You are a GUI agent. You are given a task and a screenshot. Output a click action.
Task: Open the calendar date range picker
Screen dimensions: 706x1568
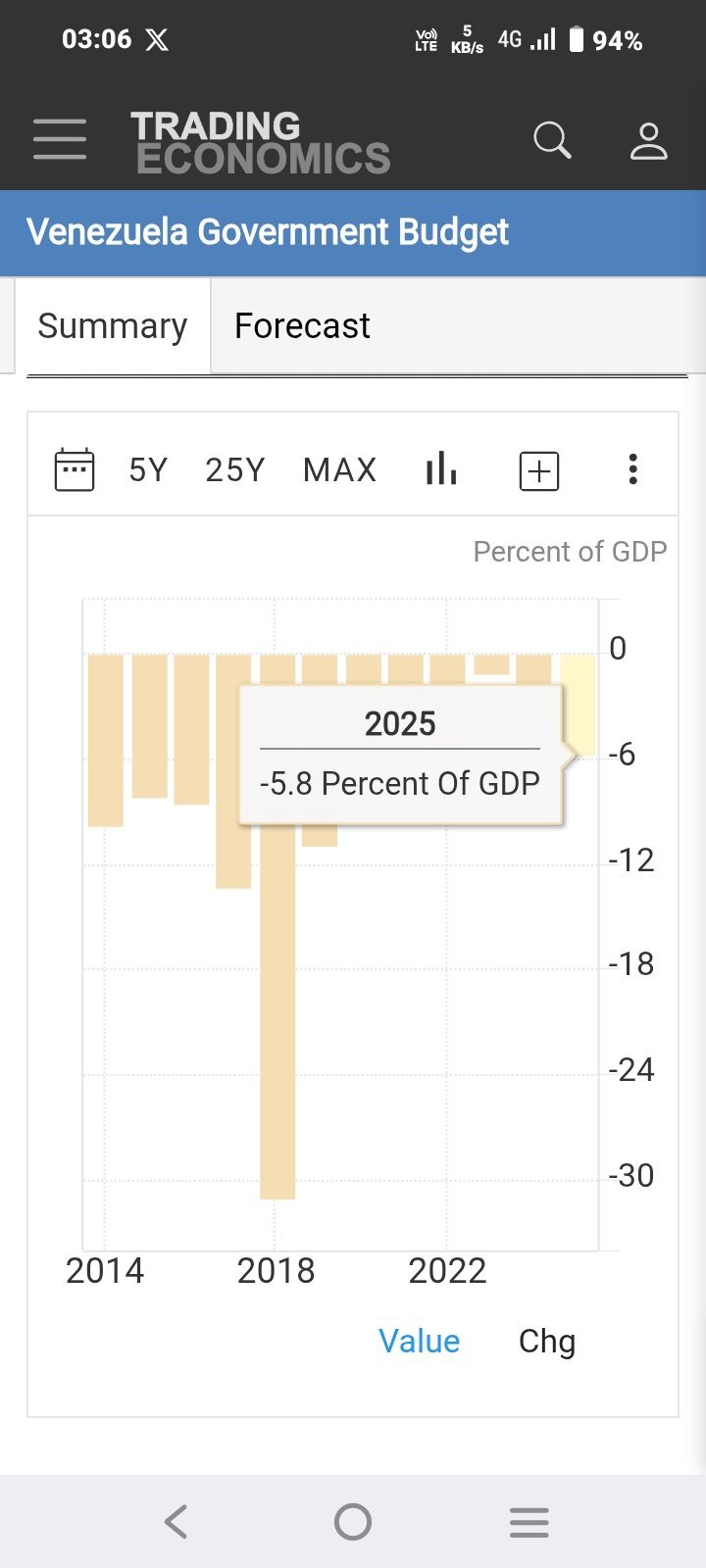[x=75, y=469]
